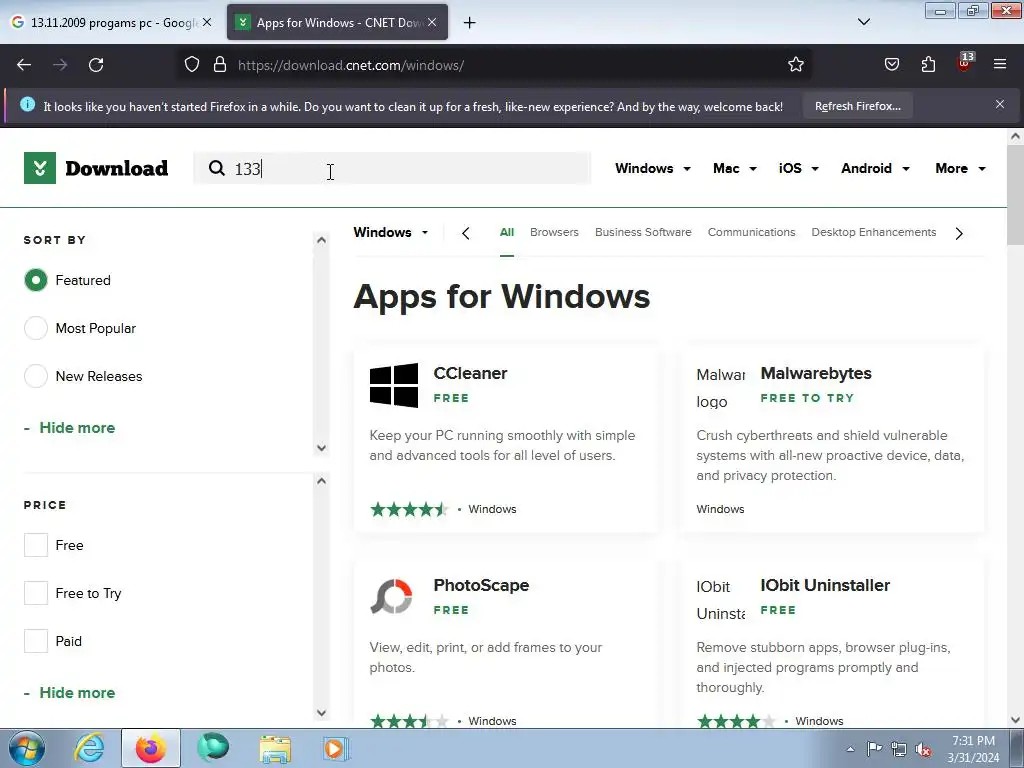The image size is (1024, 768).
Task: Click the CCleaner star rating
Action: click(409, 509)
